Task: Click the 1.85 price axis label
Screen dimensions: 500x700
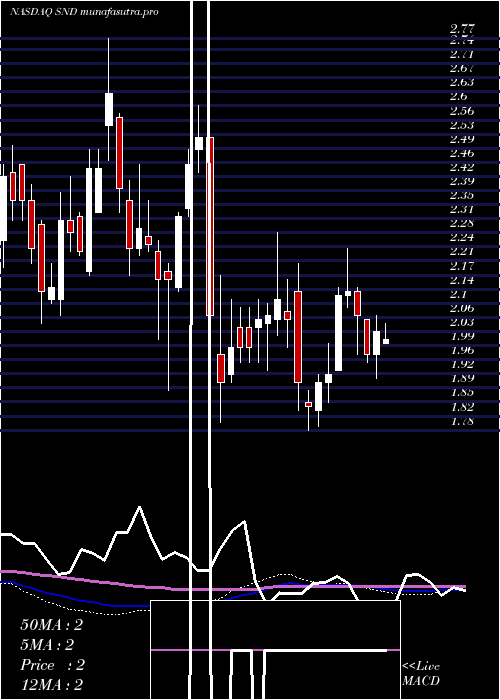Action: (x=462, y=393)
